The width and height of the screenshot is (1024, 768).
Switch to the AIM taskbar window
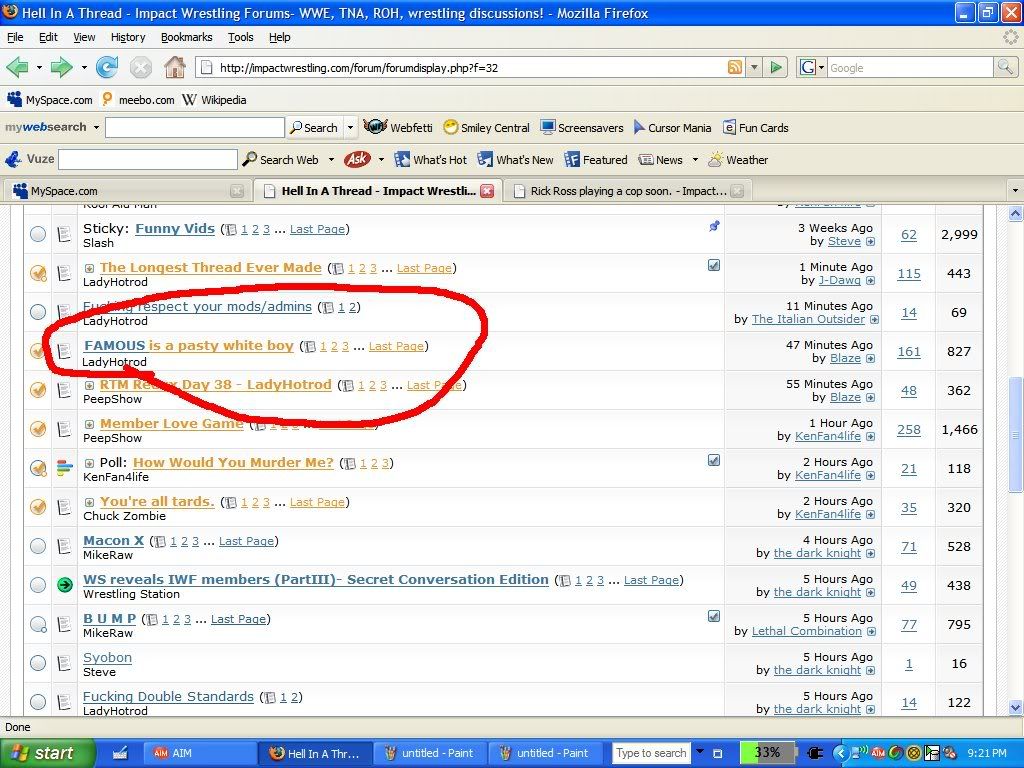pyautogui.click(x=200, y=753)
